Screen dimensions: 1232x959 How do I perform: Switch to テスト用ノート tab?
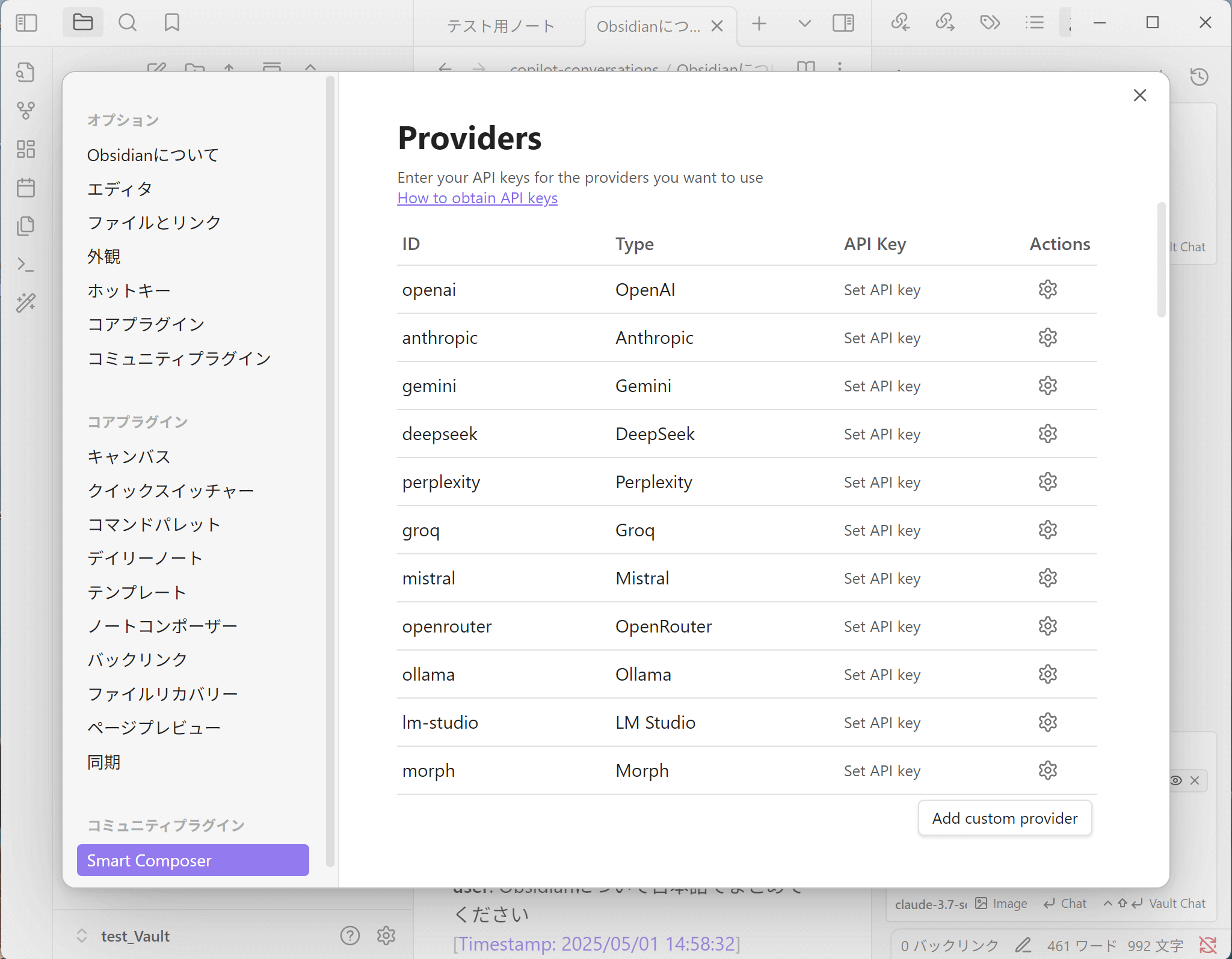pos(499,26)
